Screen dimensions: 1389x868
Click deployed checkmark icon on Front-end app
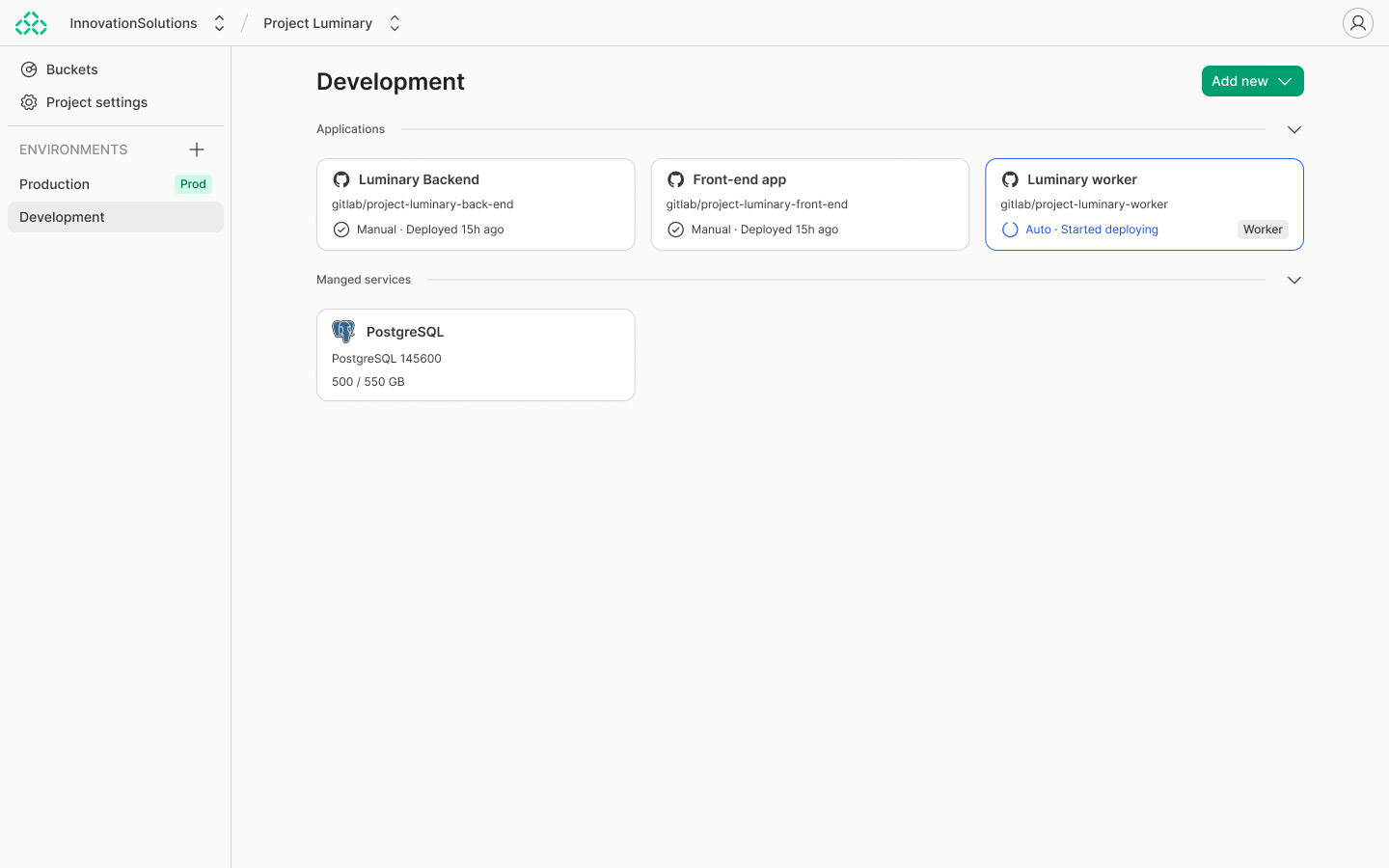676,230
